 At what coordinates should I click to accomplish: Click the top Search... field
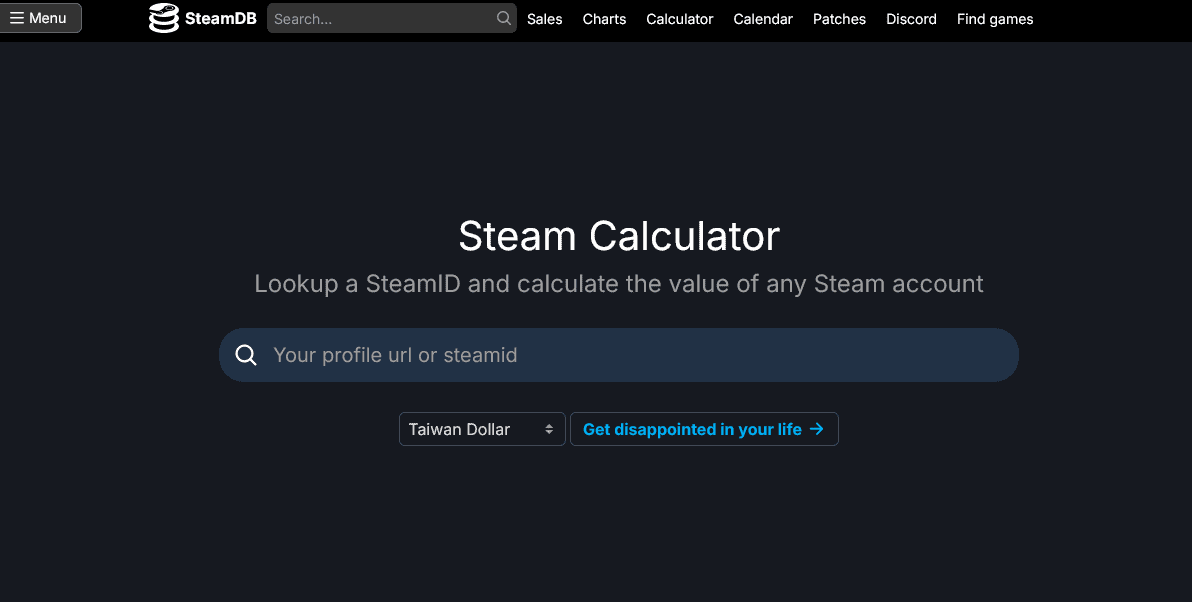pyautogui.click(x=390, y=18)
